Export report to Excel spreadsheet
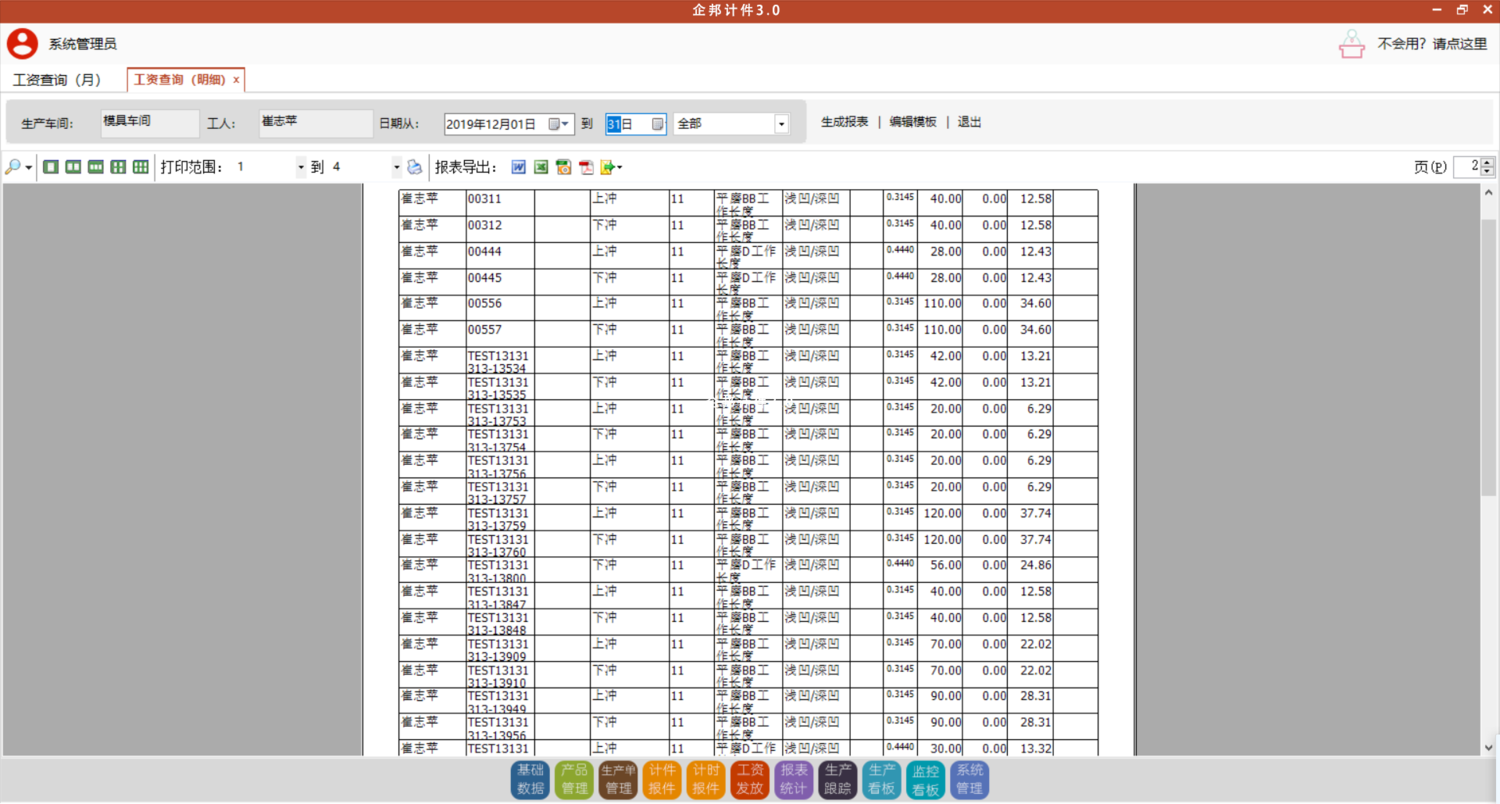The width and height of the screenshot is (1500, 804). tap(541, 167)
